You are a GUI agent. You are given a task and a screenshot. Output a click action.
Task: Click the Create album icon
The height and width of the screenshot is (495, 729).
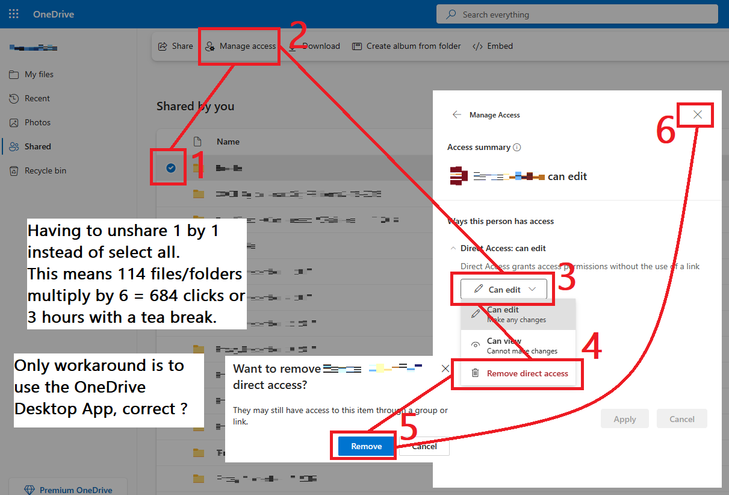pos(357,46)
